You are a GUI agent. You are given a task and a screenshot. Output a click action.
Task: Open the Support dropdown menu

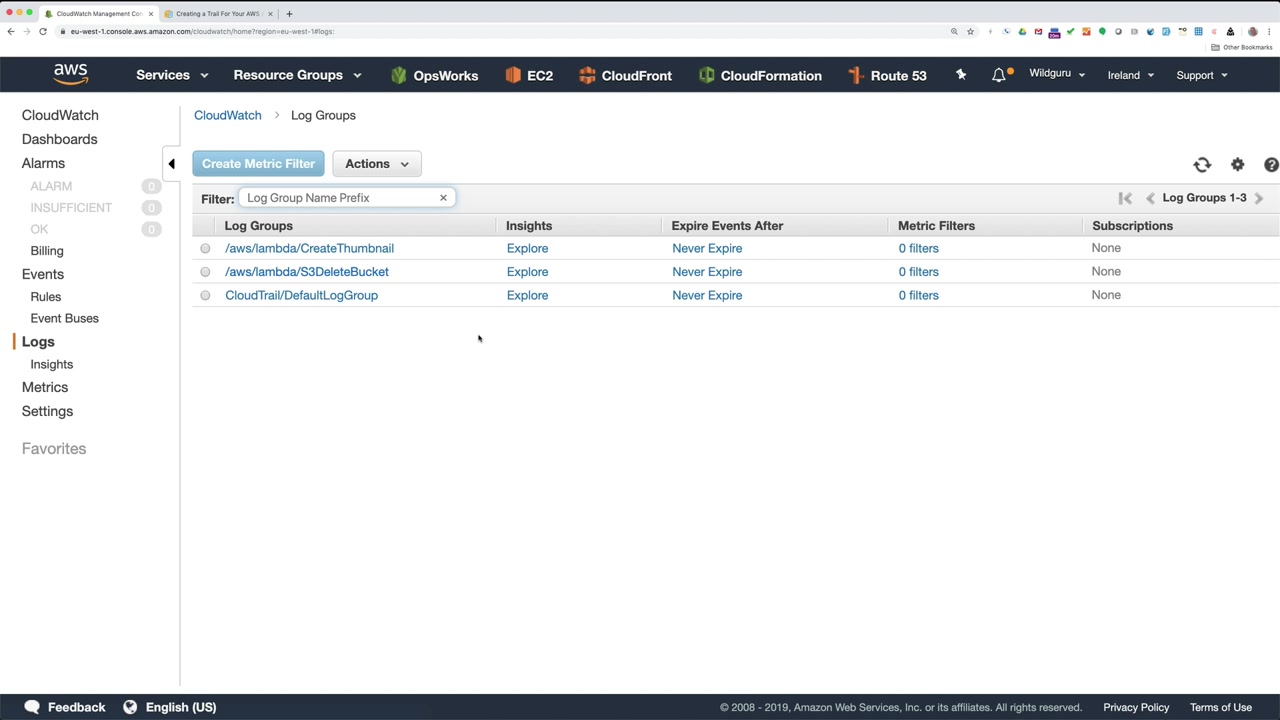(x=1201, y=75)
